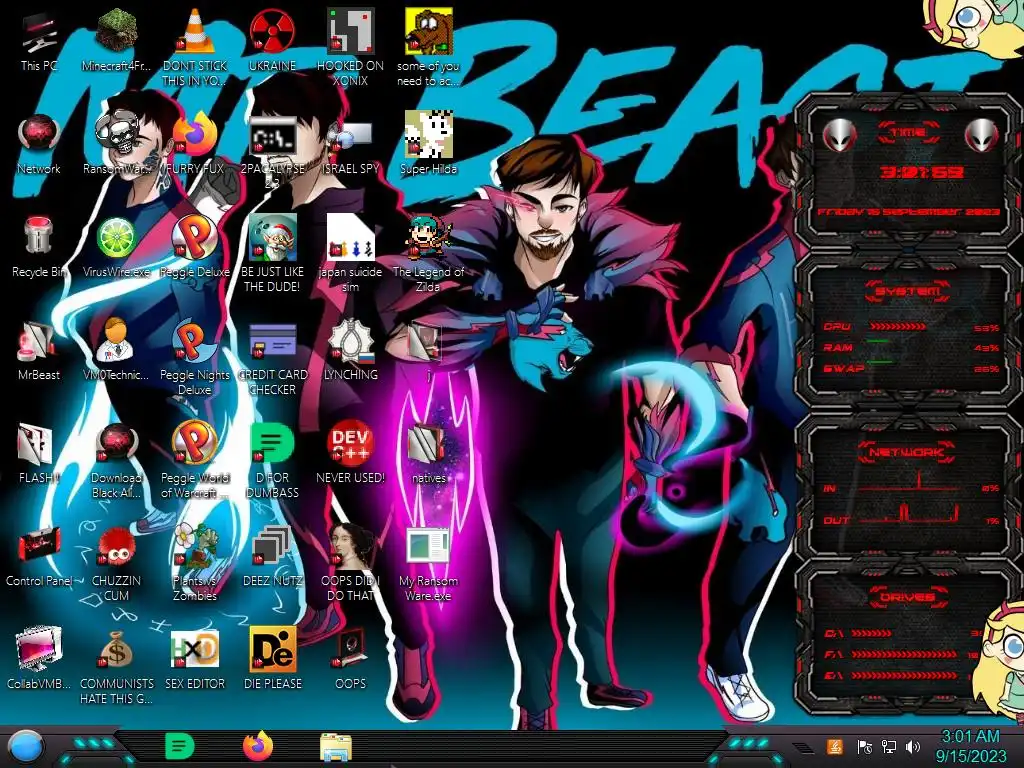
Task: Click the NETWORK widget header
Action: click(907, 451)
